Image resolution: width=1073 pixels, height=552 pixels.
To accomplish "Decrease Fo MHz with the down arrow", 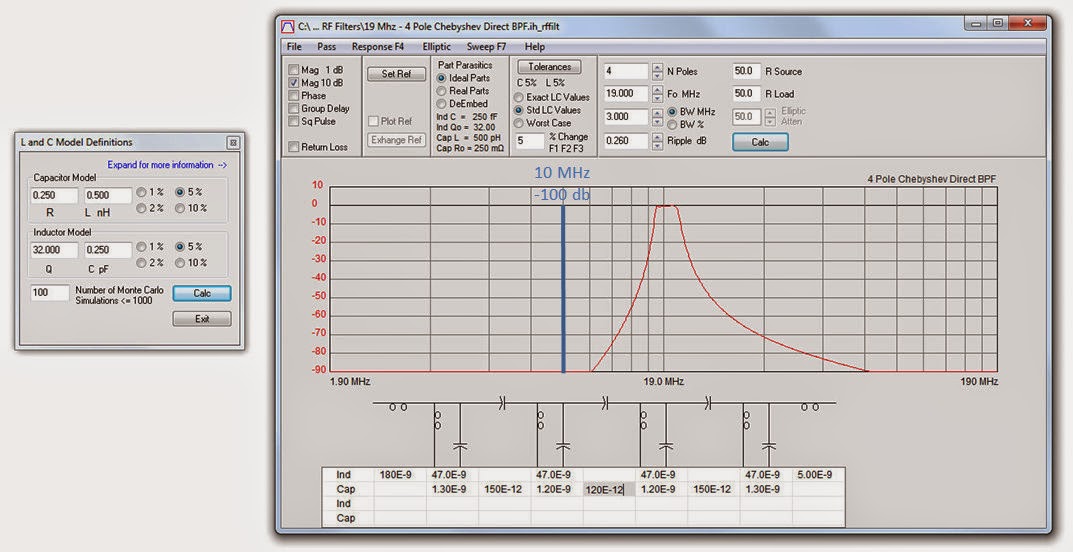I will point(657,98).
